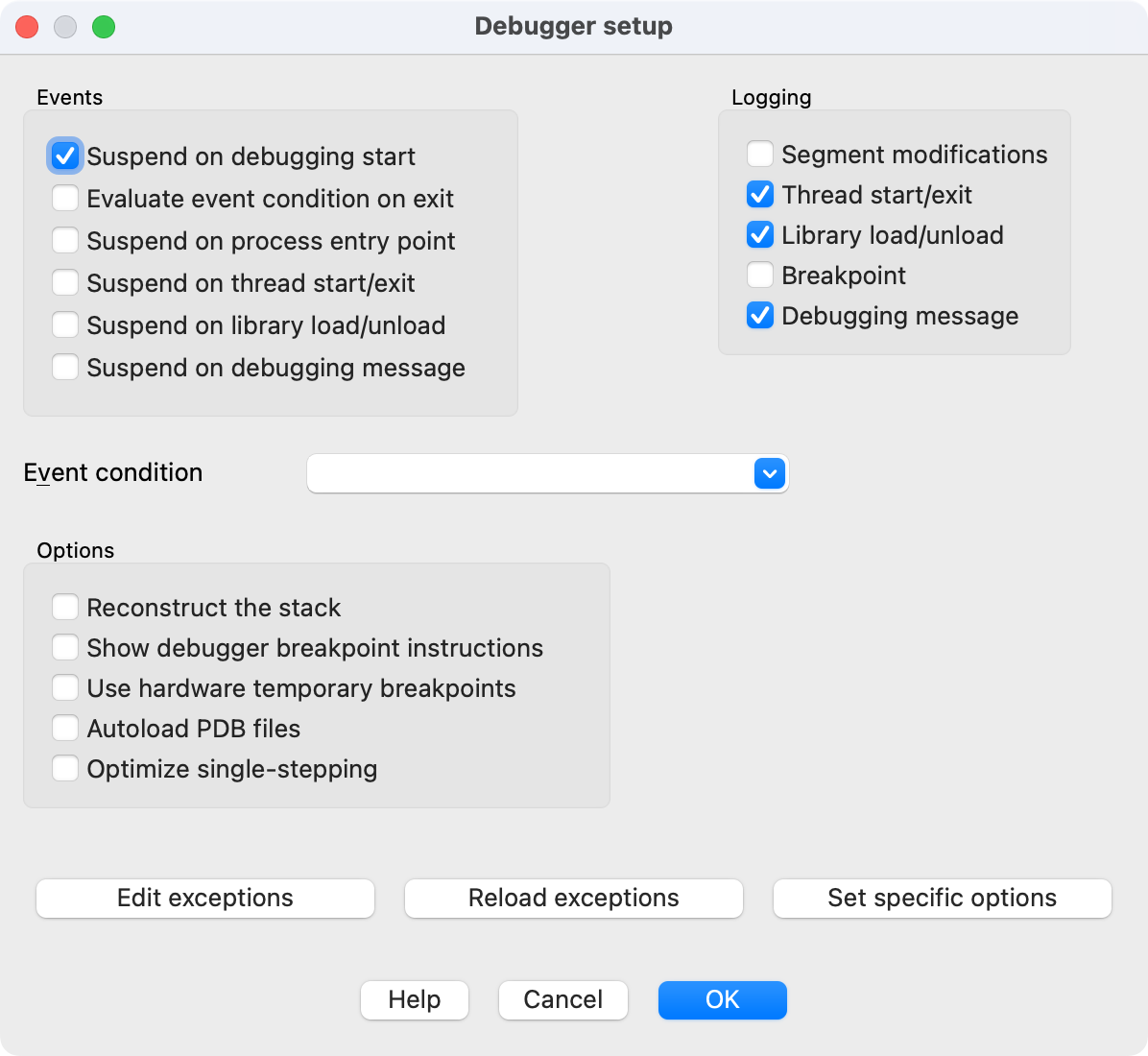This screenshot has width=1148, height=1056.
Task: Click 'Set specific options'
Action: click(942, 899)
